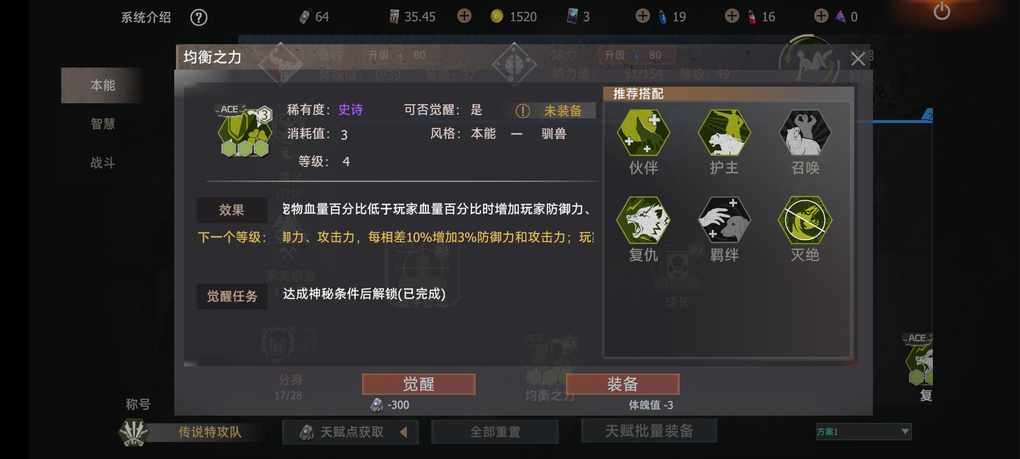Open the 系统介绍 question mark help icon
The width and height of the screenshot is (1020, 459).
pyautogui.click(x=198, y=18)
